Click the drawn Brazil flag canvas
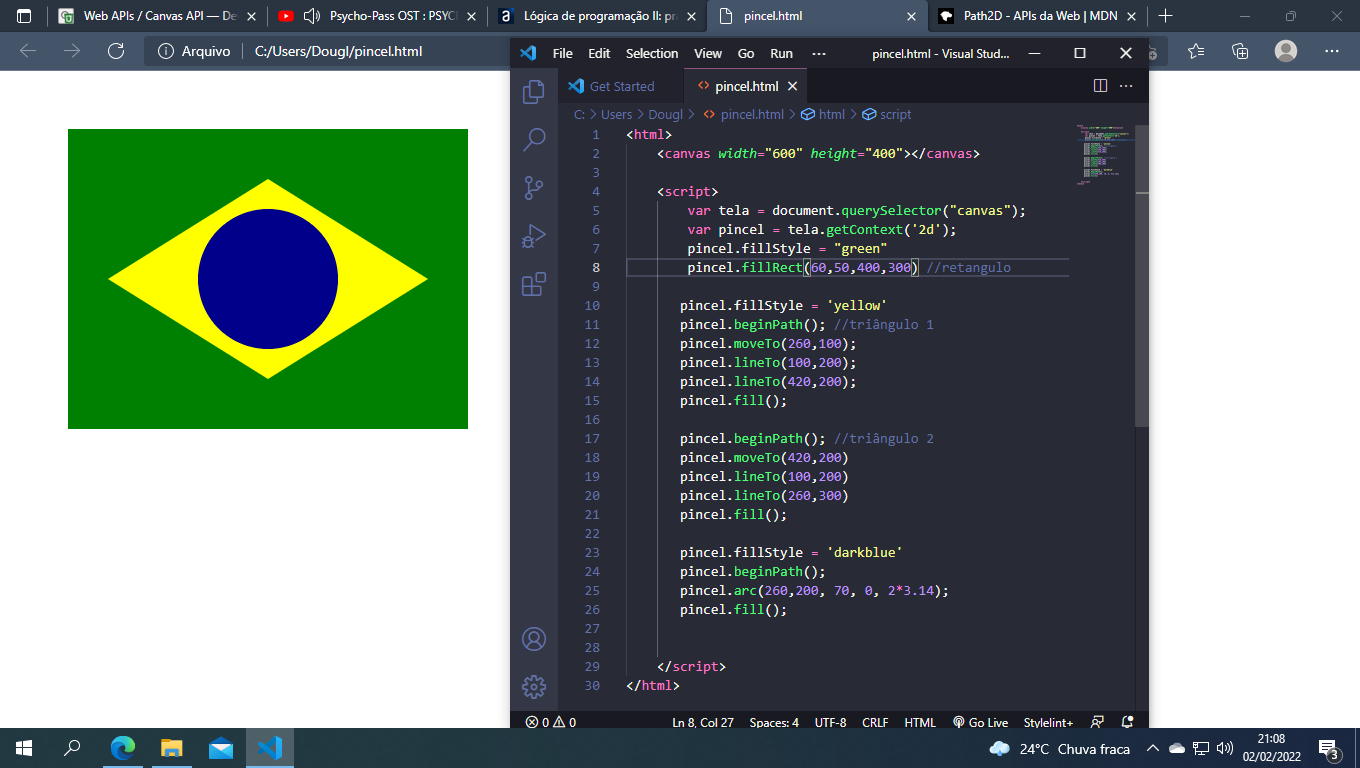 268,279
